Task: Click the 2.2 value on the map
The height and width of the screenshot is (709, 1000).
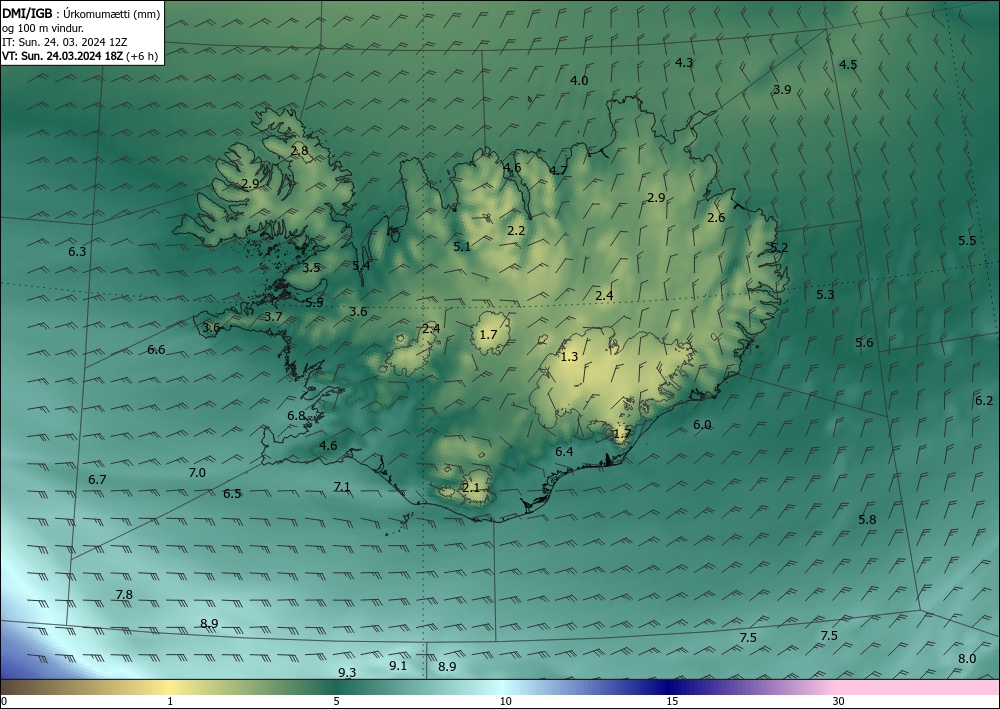Action: pyautogui.click(x=516, y=231)
